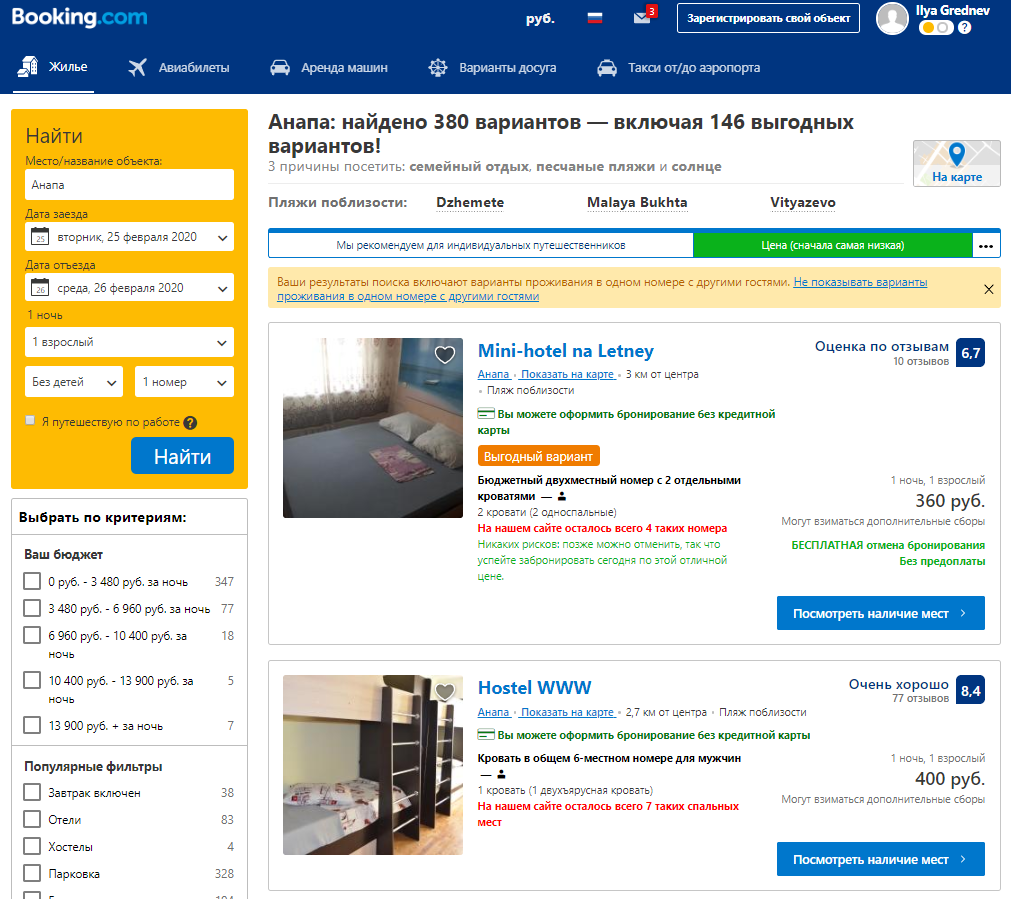
Task: Select the Жилье tab
Action: [54, 67]
